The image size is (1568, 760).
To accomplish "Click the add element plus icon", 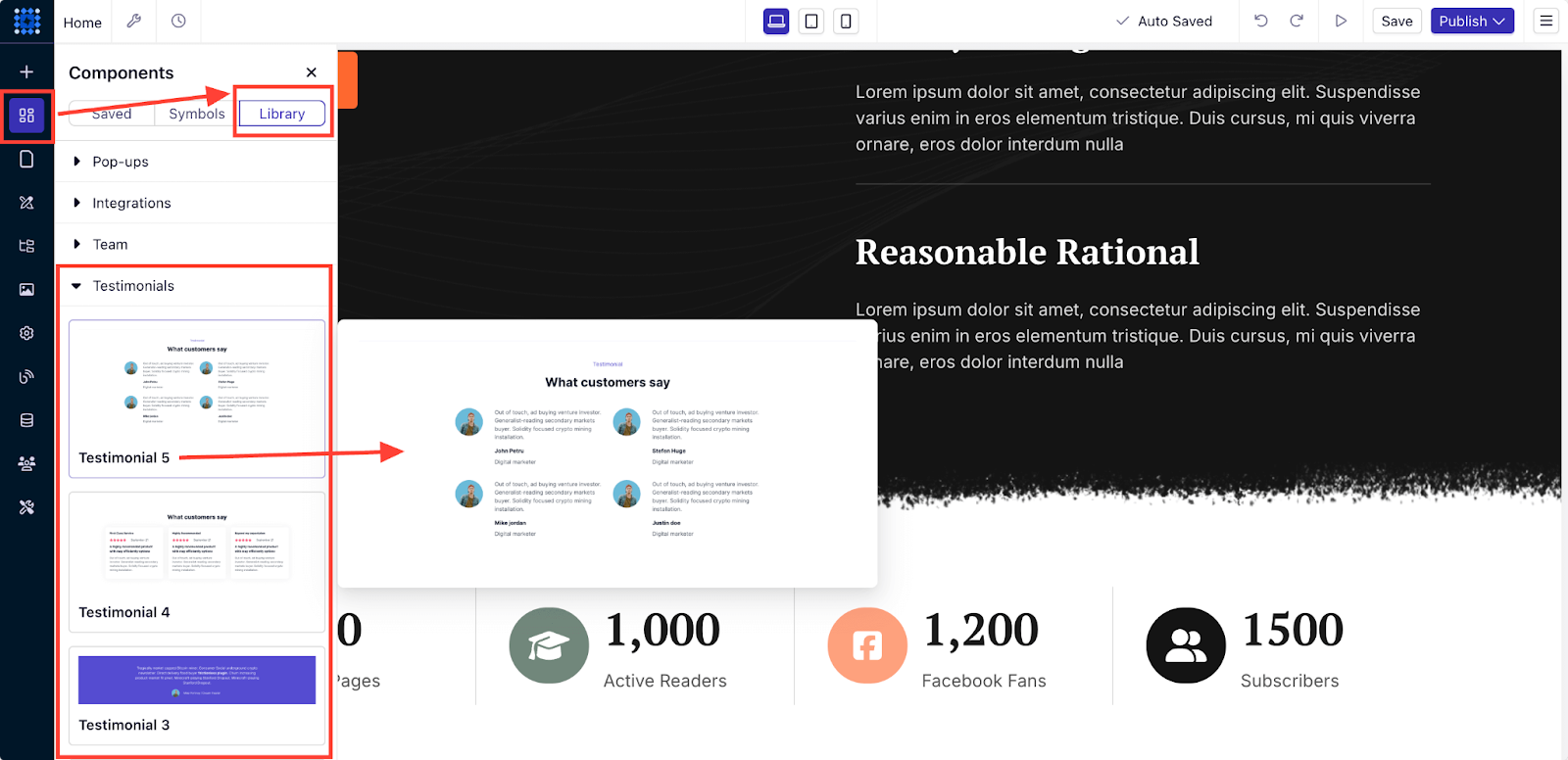I will pyautogui.click(x=26, y=71).
